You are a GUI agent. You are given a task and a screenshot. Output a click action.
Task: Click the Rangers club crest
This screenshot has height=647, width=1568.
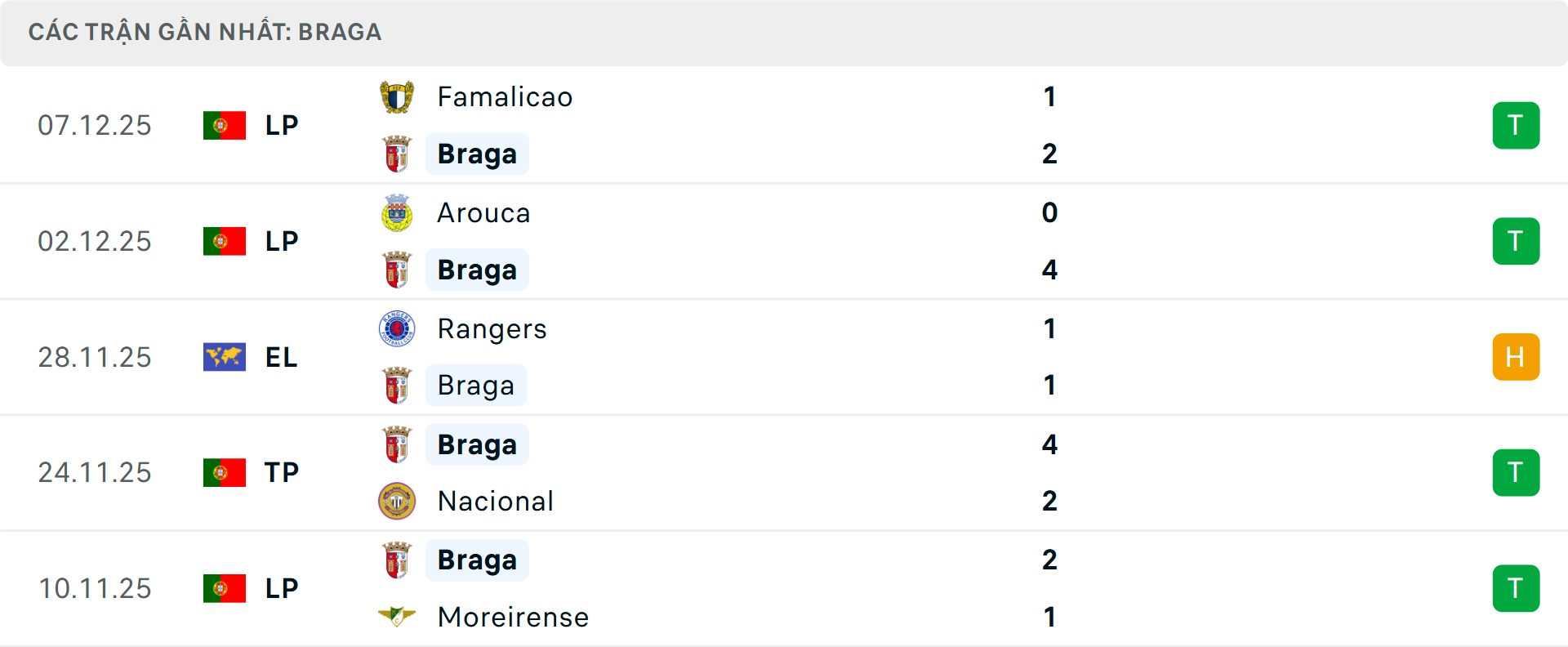[397, 328]
